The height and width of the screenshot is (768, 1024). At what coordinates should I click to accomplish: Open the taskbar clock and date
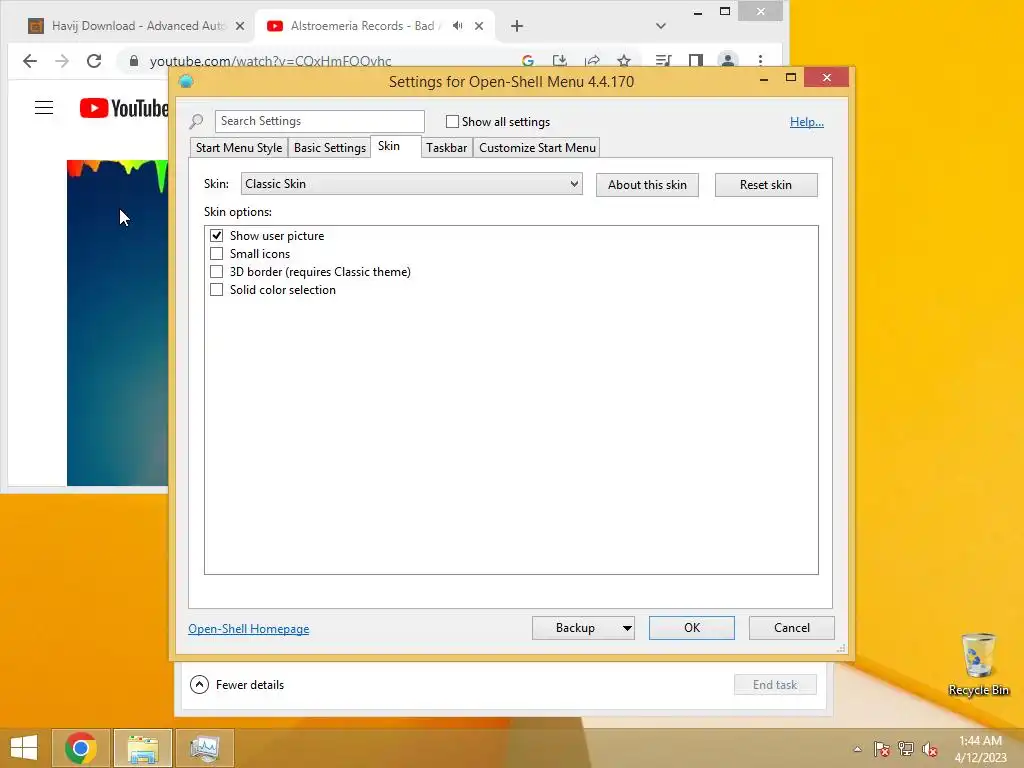[x=980, y=749]
